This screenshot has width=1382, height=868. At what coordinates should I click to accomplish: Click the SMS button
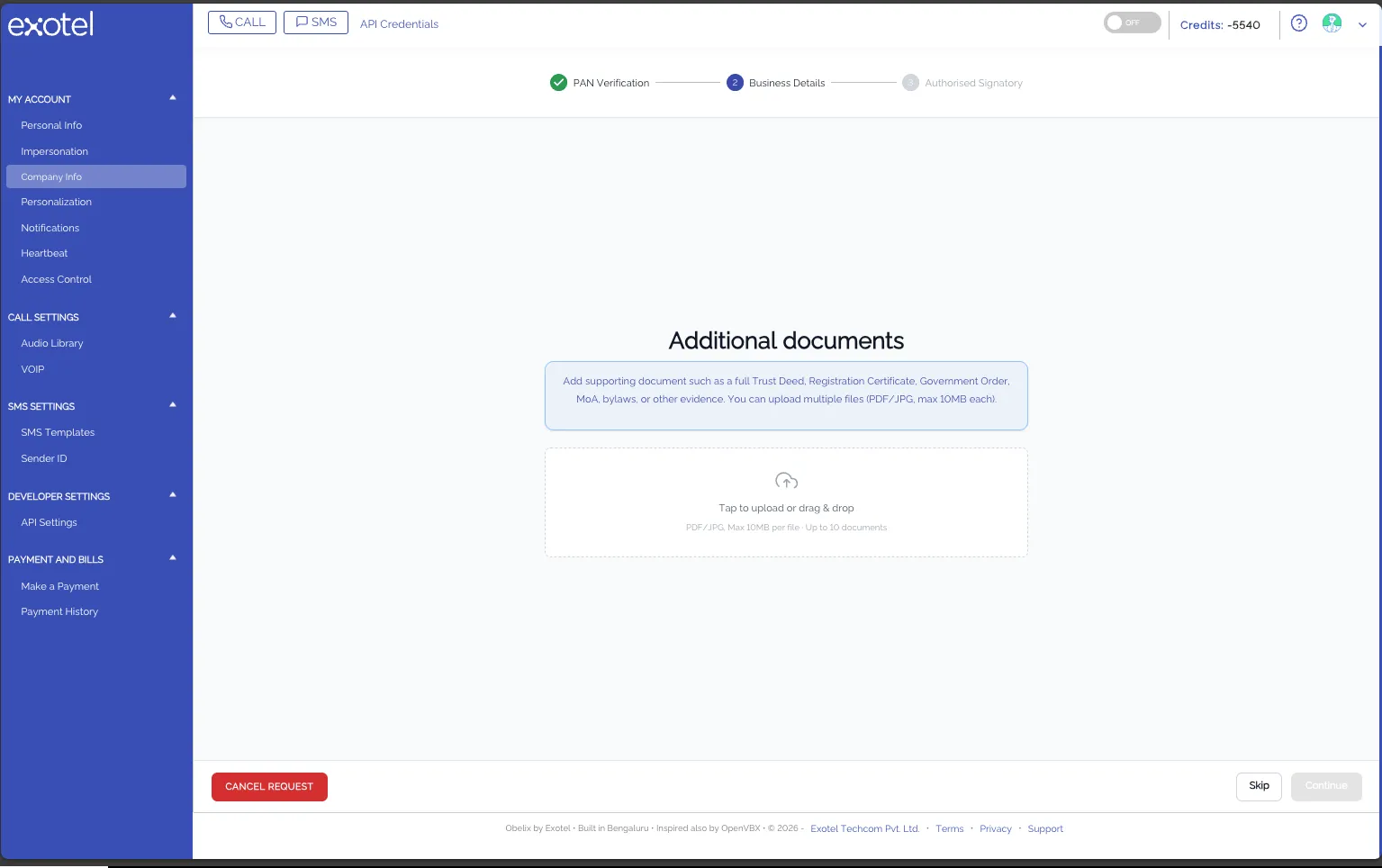click(x=316, y=23)
